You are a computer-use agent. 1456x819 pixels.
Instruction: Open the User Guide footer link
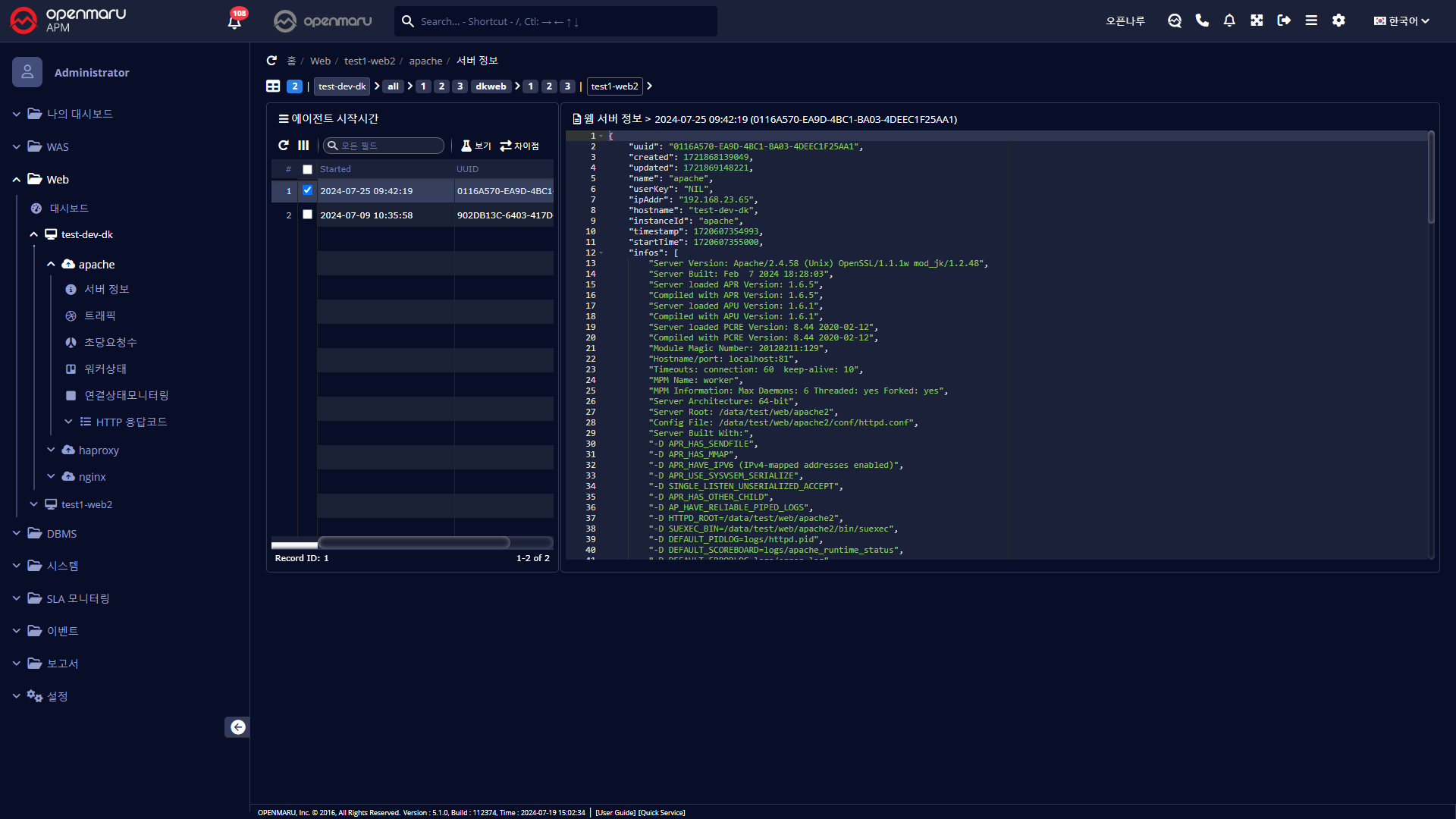click(x=616, y=812)
